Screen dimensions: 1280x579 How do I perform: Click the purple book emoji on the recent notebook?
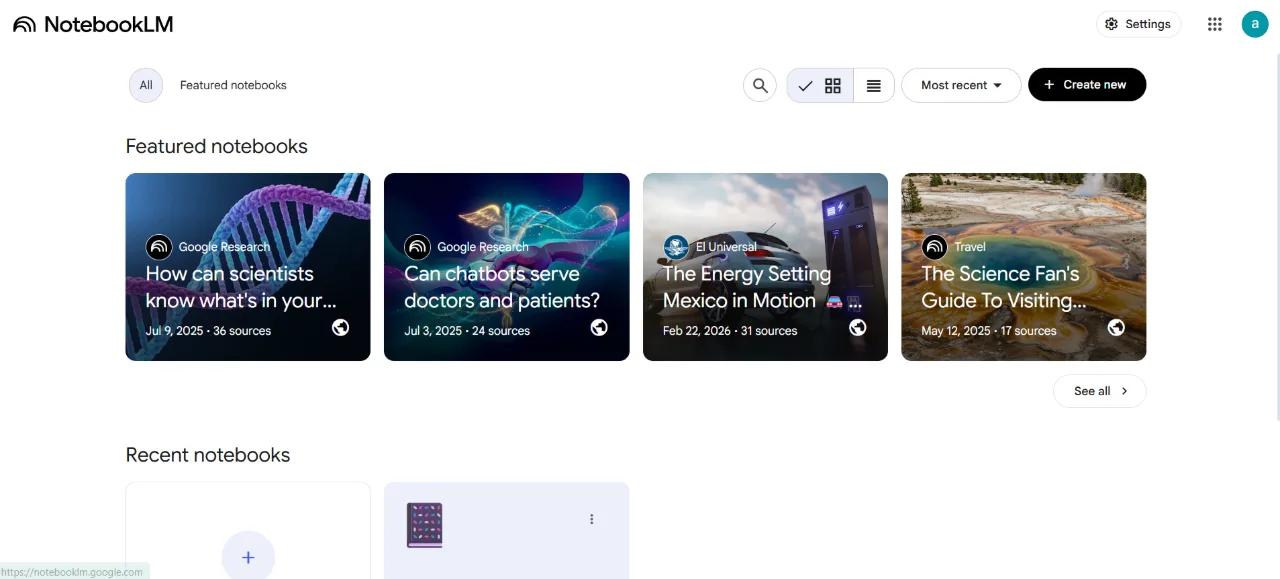pyautogui.click(x=425, y=525)
